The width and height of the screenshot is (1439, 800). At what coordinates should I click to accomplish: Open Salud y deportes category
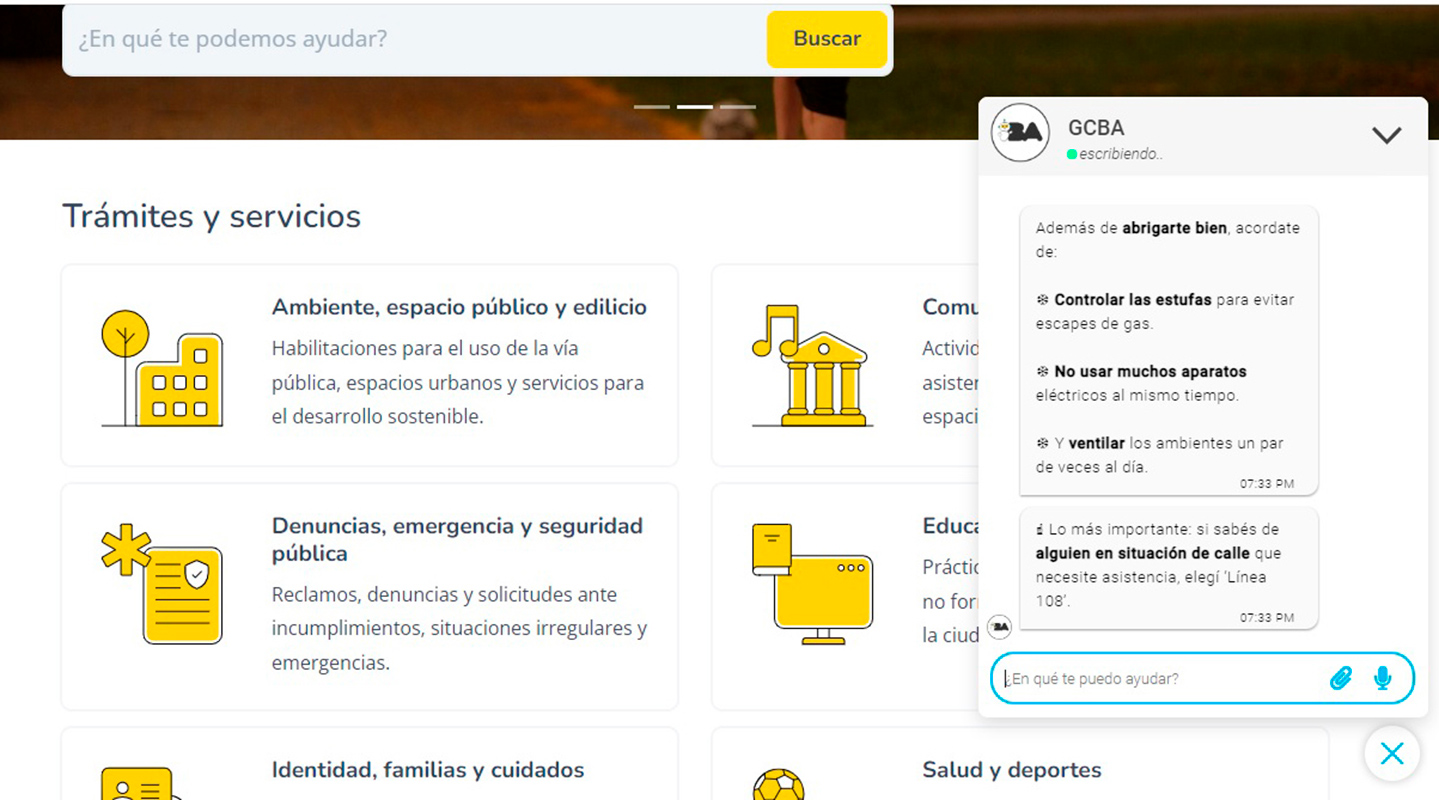click(1011, 770)
